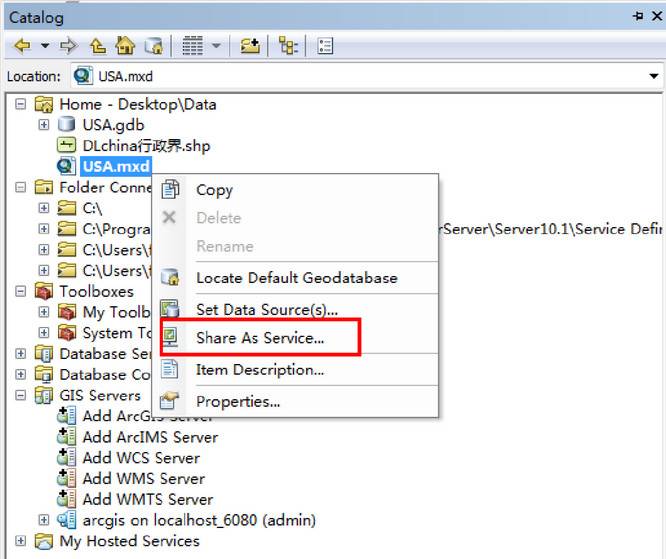This screenshot has width=666, height=559.
Task: Toggle the Catalog tree view icon
Action: tap(288, 45)
